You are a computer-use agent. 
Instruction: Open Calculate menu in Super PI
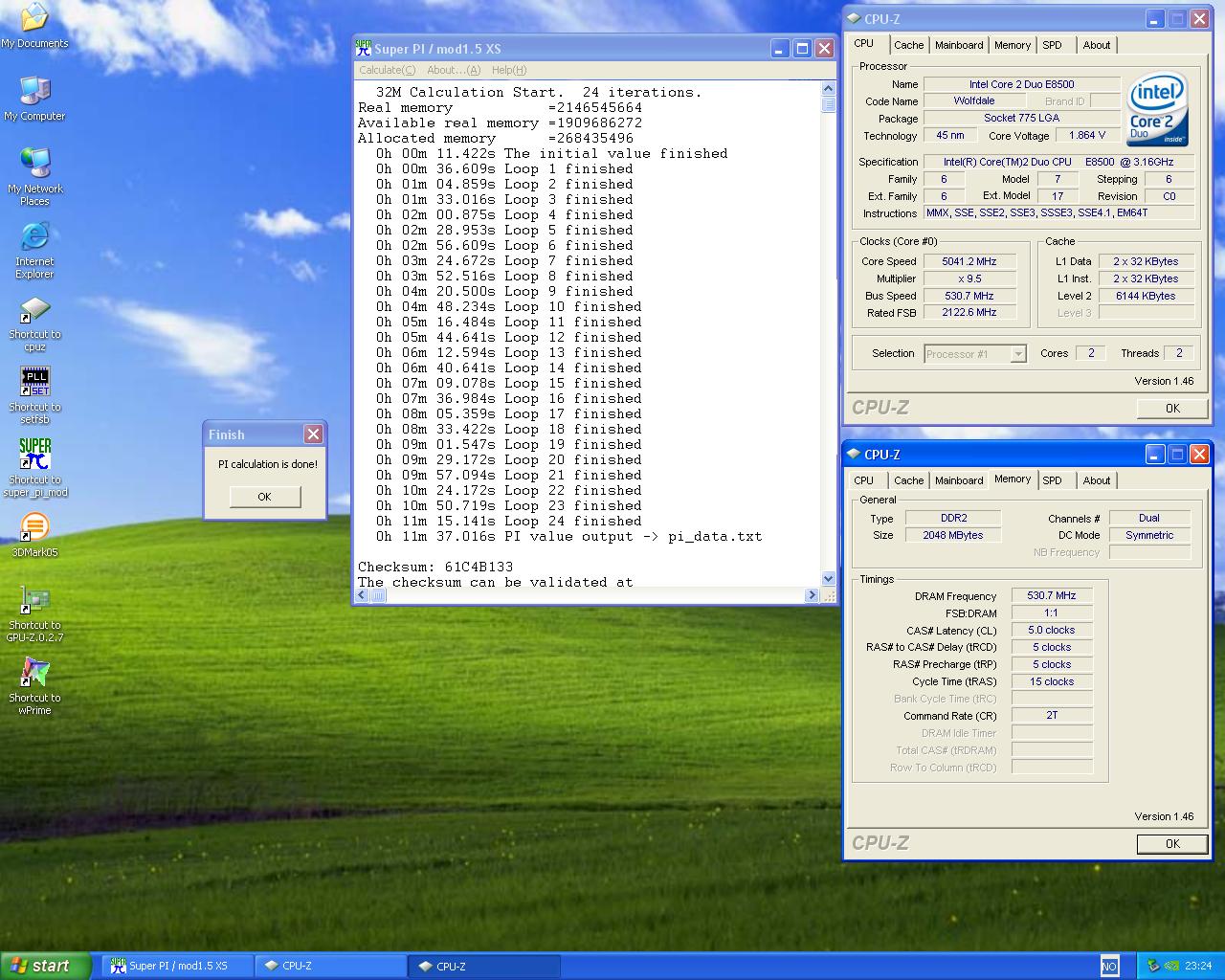387,70
